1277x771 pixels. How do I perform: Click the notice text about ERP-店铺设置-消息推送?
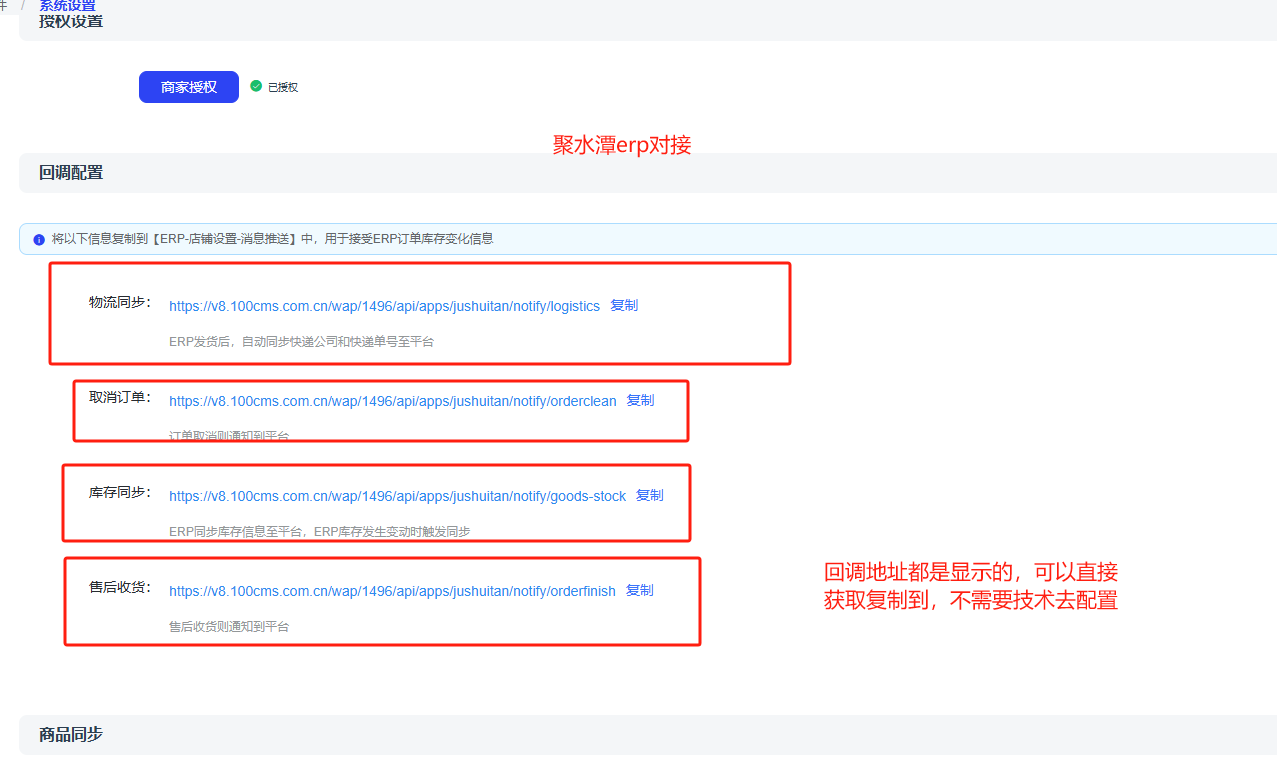[x=272, y=240]
